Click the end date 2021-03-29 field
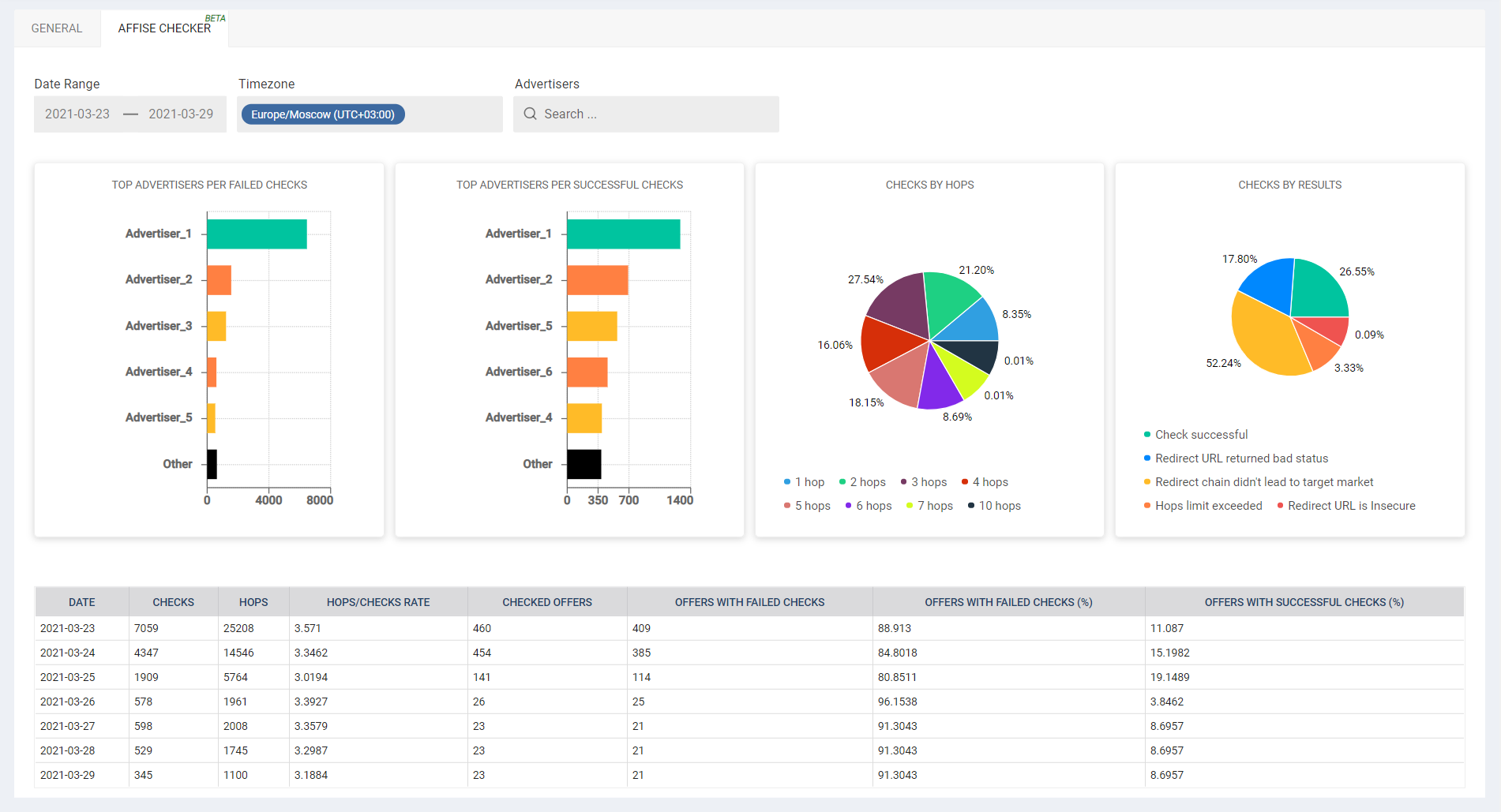 [181, 114]
